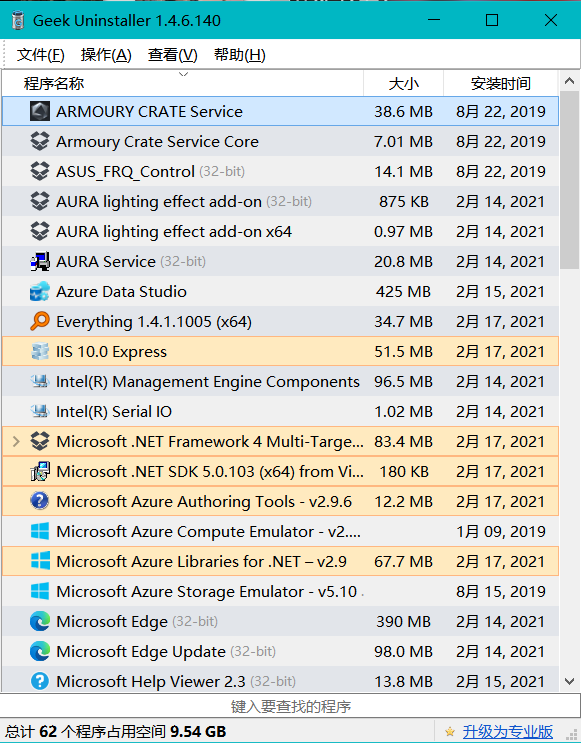581x743 pixels.
Task: Open the 文件(F) menu
Action: click(41, 55)
